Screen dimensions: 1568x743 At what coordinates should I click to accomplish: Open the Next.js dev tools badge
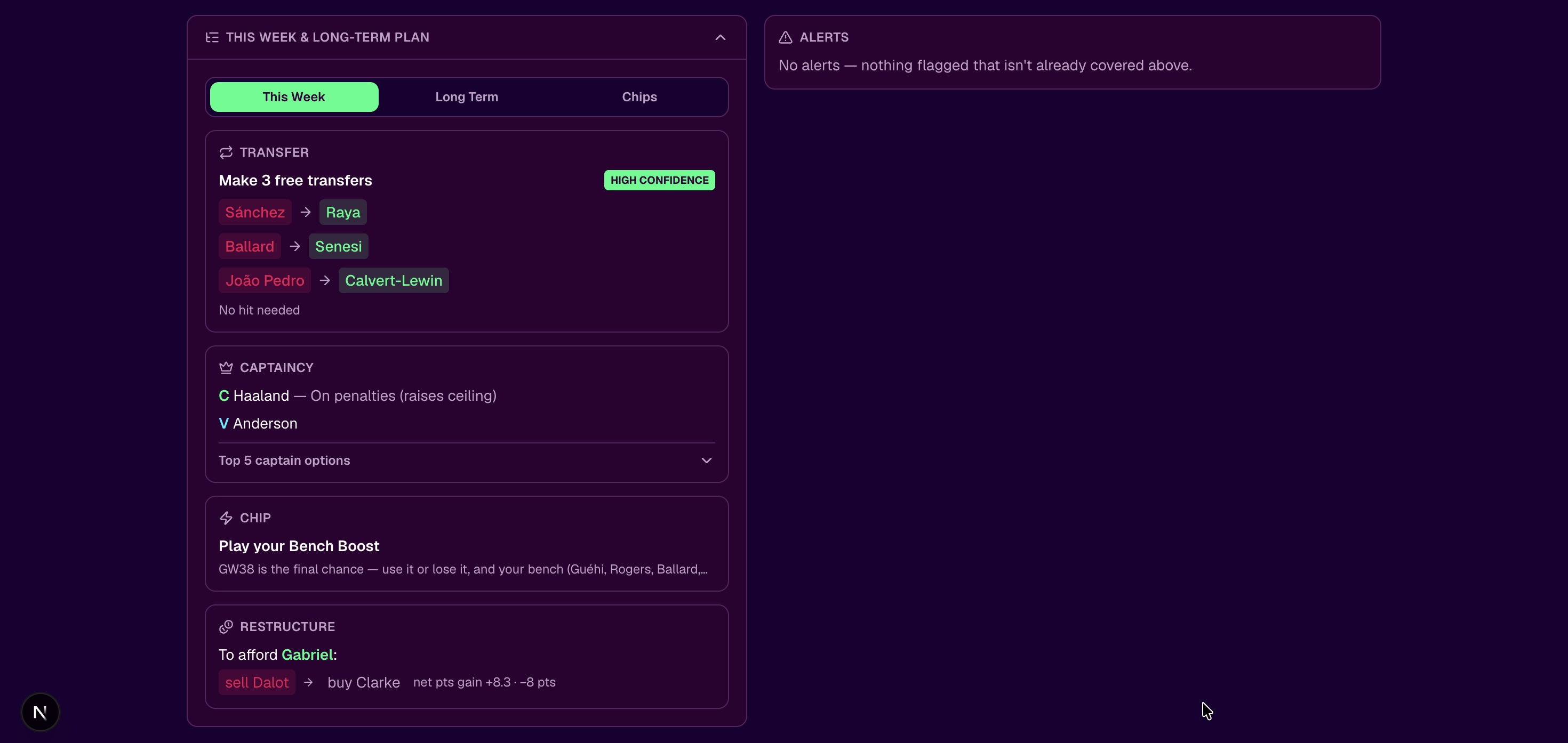click(40, 712)
